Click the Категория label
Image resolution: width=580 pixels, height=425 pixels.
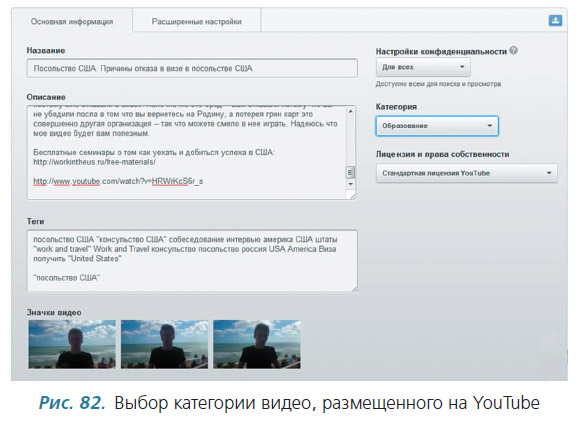[396, 107]
